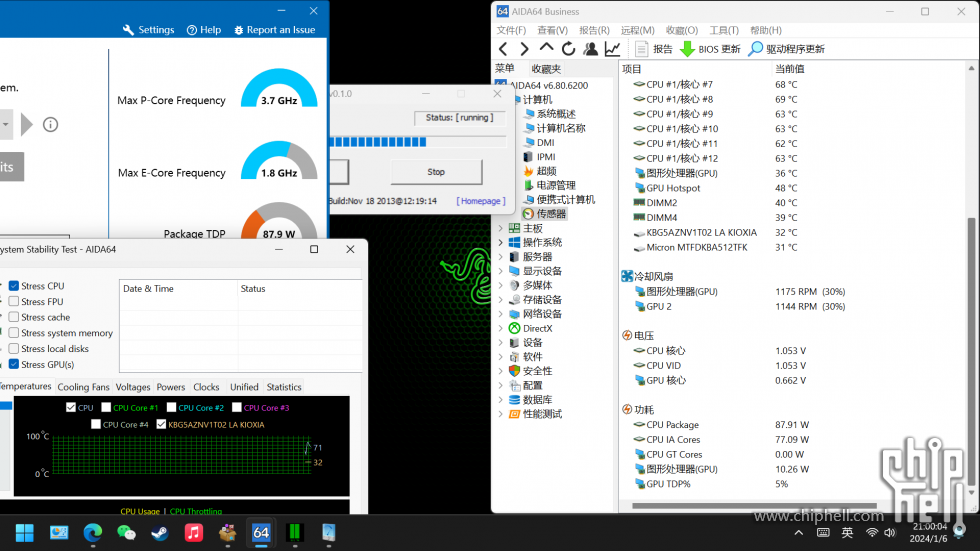The image size is (980, 551).
Task: Open the 报告(R) menu
Action: (594, 30)
